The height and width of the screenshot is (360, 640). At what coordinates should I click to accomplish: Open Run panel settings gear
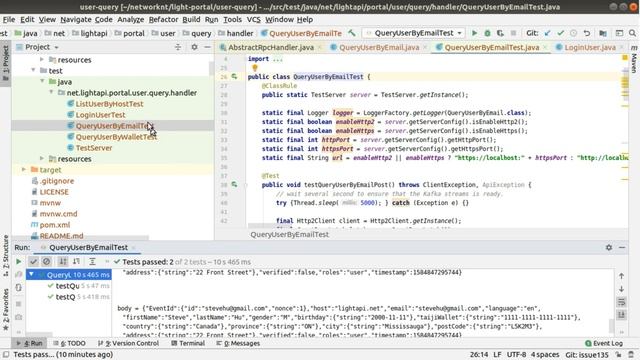click(x=609, y=247)
